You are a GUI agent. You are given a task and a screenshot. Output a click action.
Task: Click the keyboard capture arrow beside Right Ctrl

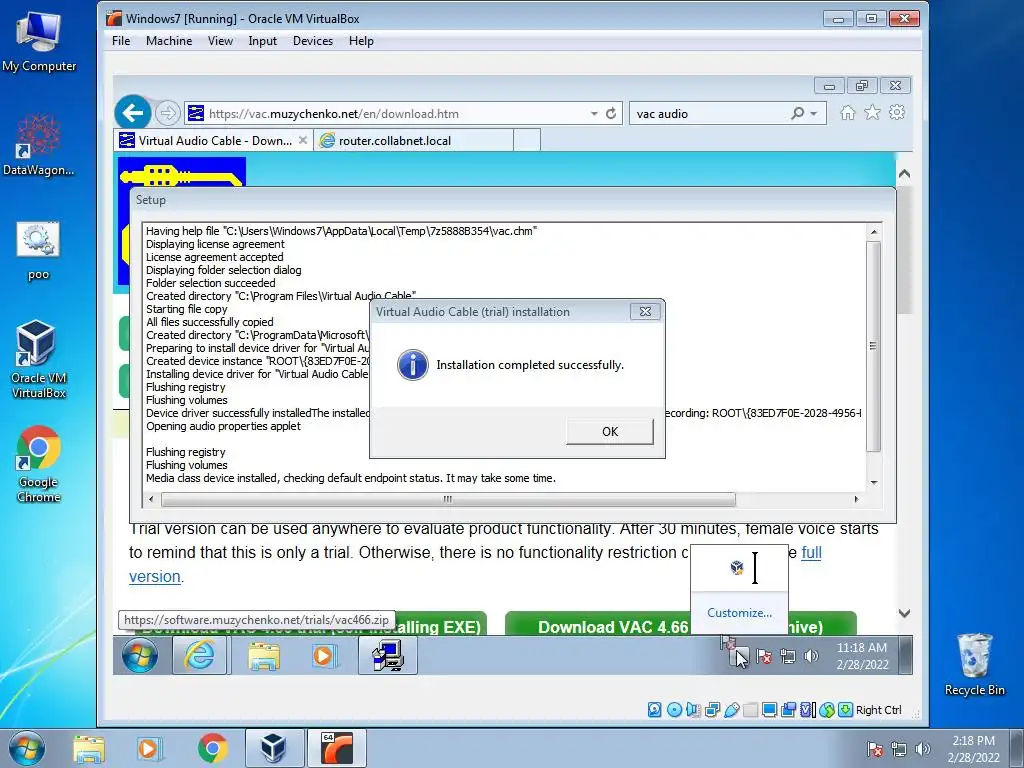[845, 710]
